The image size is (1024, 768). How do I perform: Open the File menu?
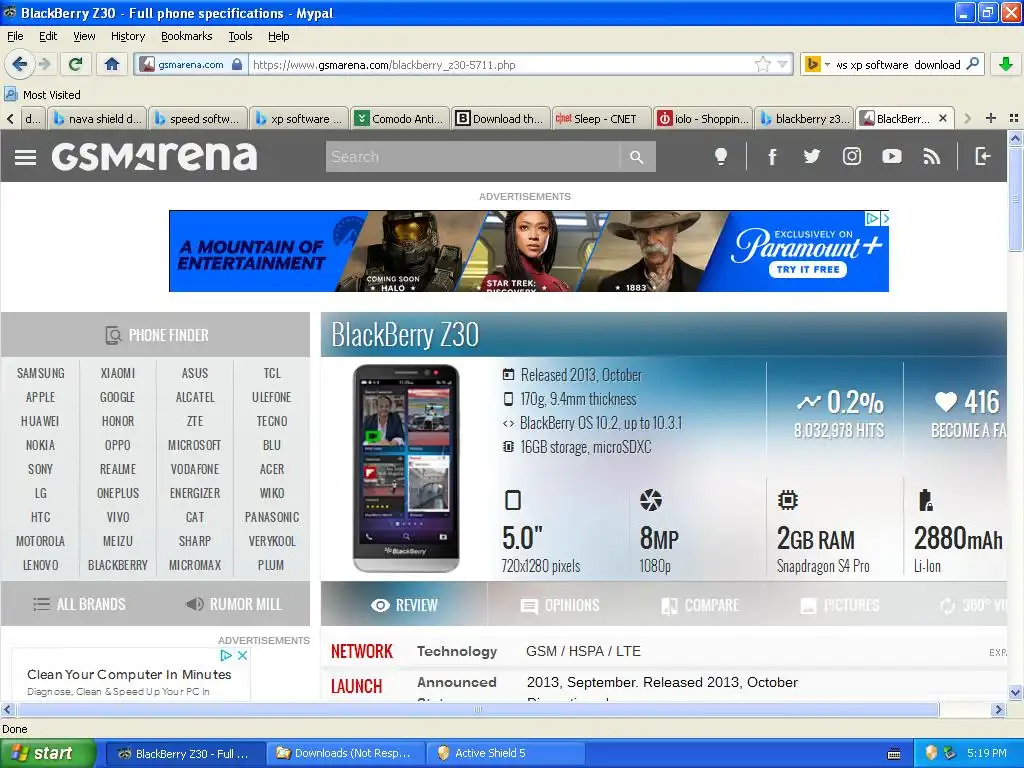[x=15, y=36]
